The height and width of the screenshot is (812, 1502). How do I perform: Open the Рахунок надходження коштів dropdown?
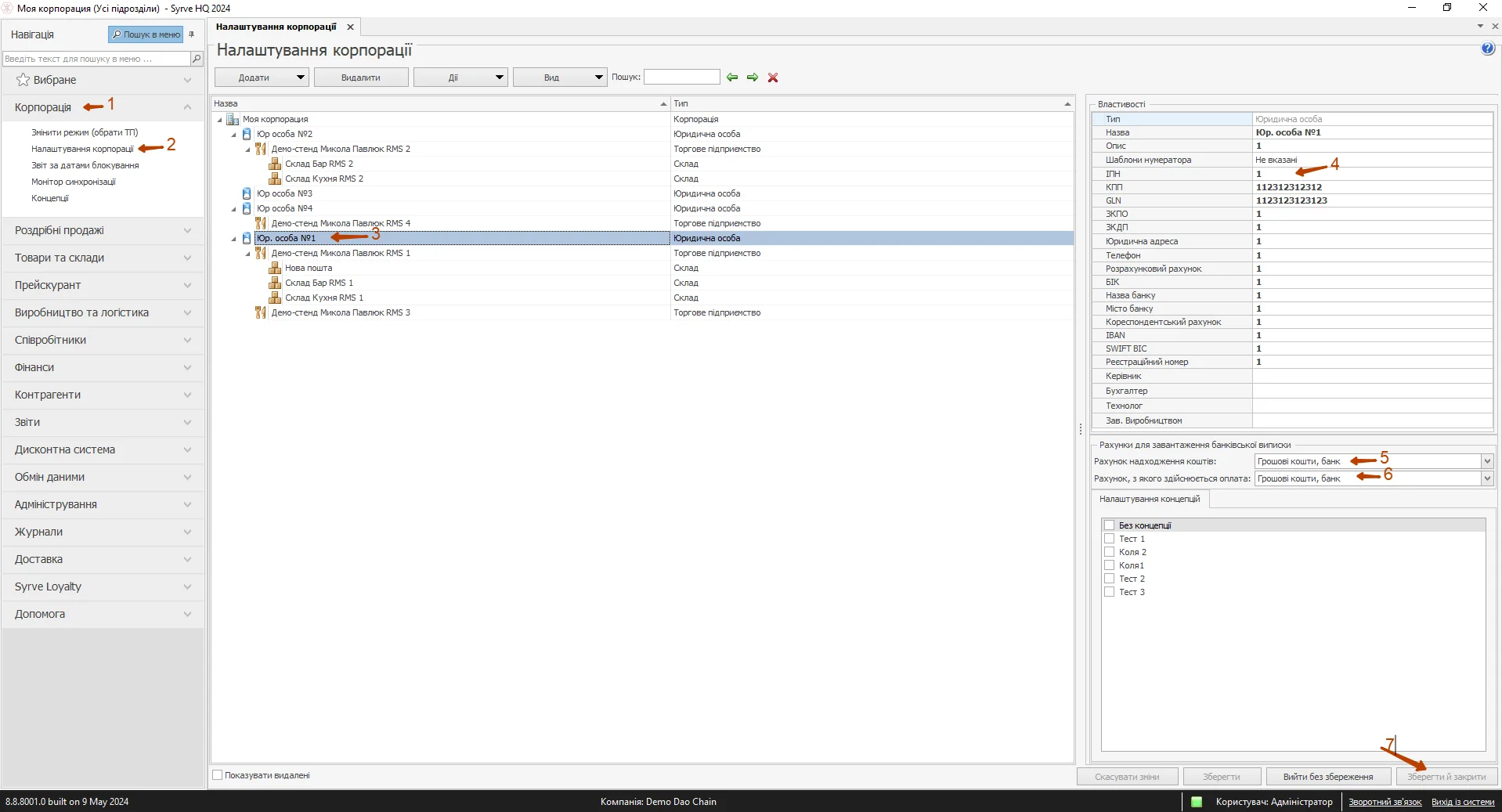(1487, 461)
